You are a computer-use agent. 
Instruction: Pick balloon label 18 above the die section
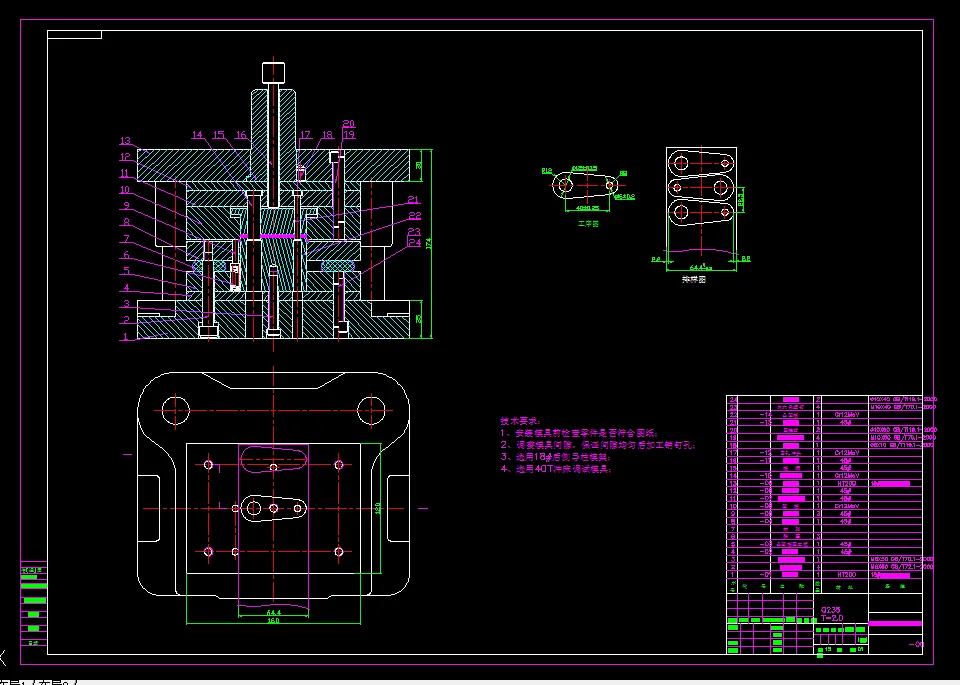point(327,135)
